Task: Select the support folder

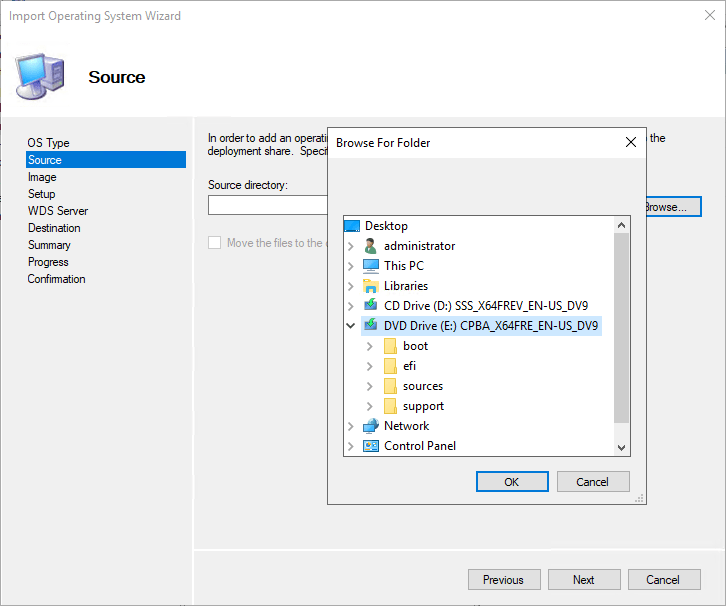Action: tap(423, 406)
